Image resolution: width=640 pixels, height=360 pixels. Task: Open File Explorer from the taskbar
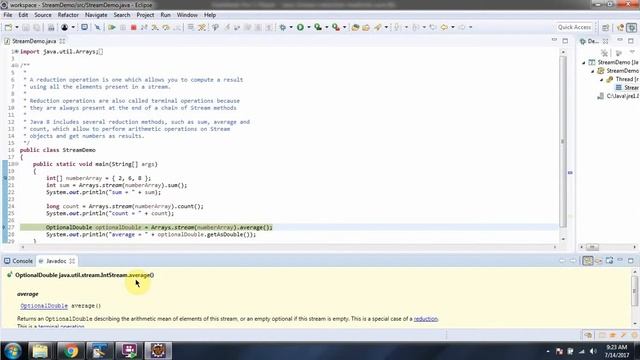pyautogui.click(x=40, y=351)
